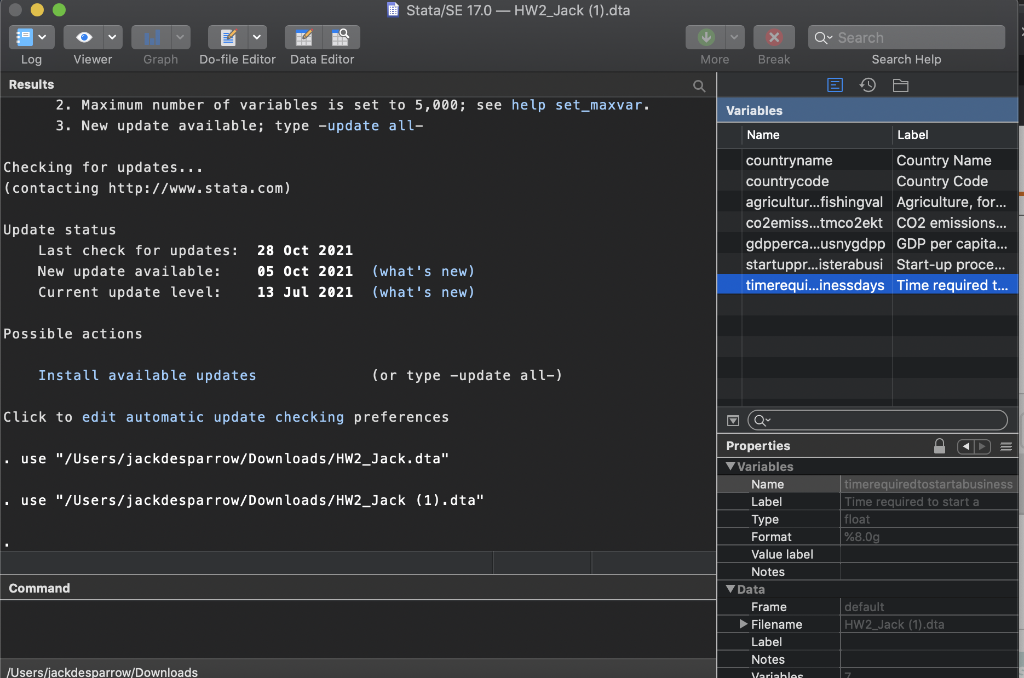
Task: Open edit automatic update checking link
Action: pyautogui.click(x=212, y=417)
